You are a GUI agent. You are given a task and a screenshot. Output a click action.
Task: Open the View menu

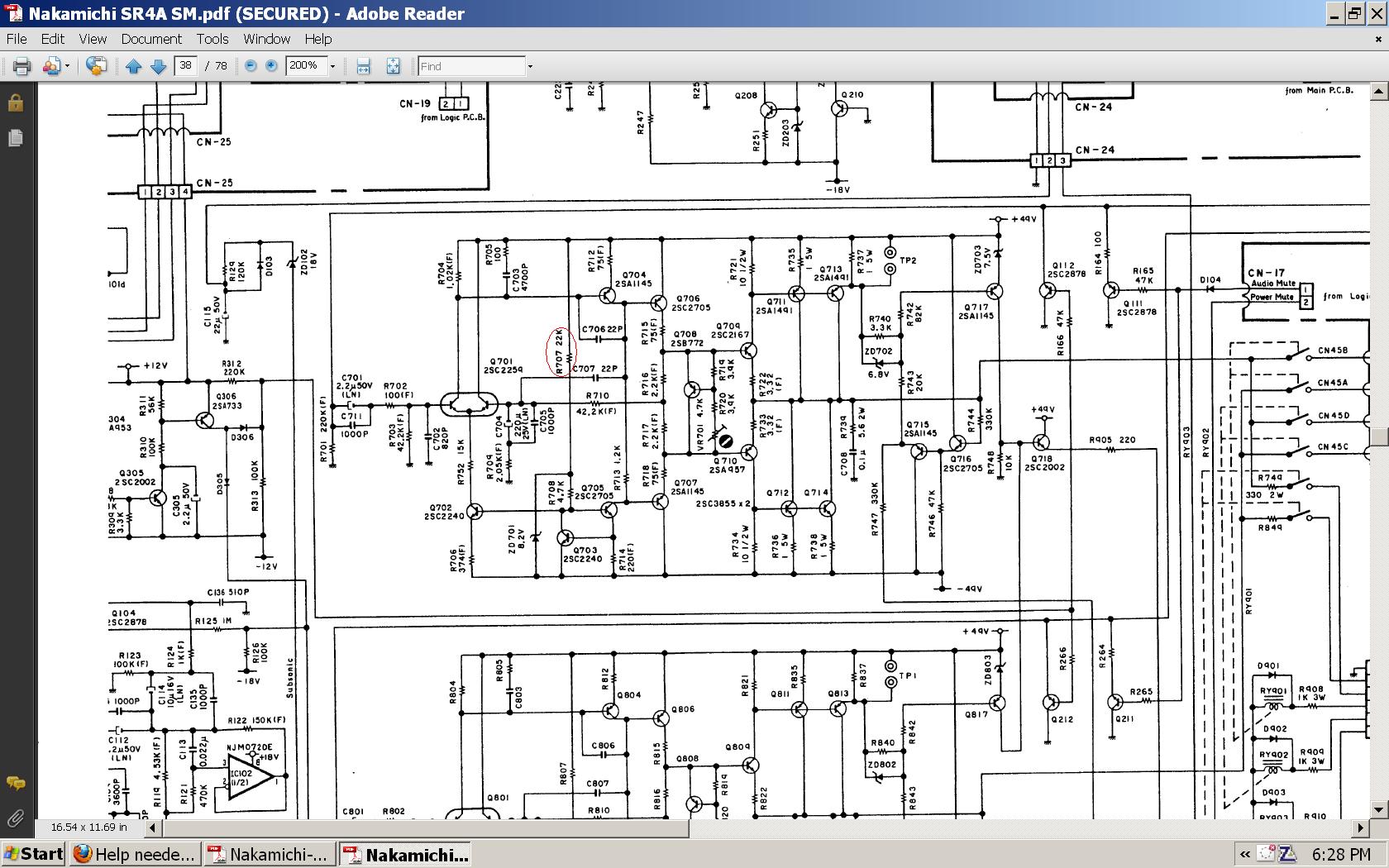(x=93, y=39)
